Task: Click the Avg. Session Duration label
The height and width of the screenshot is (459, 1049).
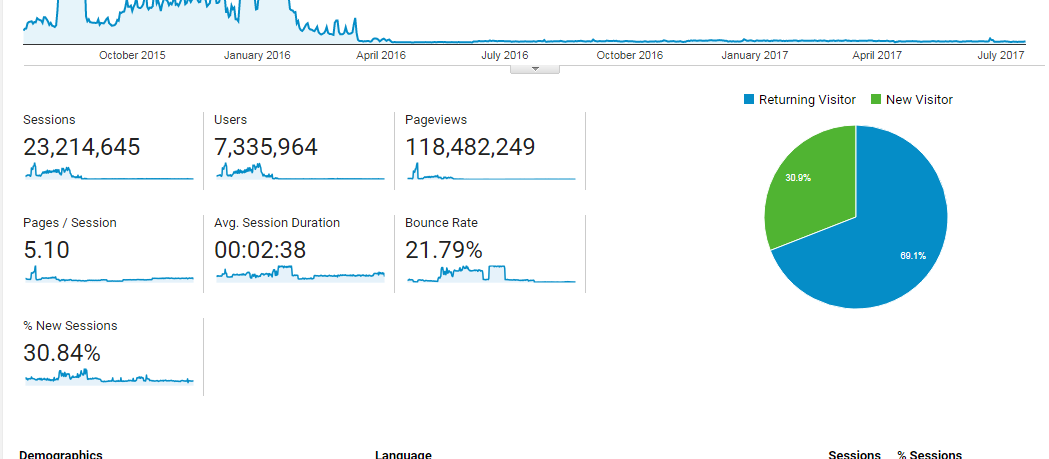Action: (x=277, y=223)
